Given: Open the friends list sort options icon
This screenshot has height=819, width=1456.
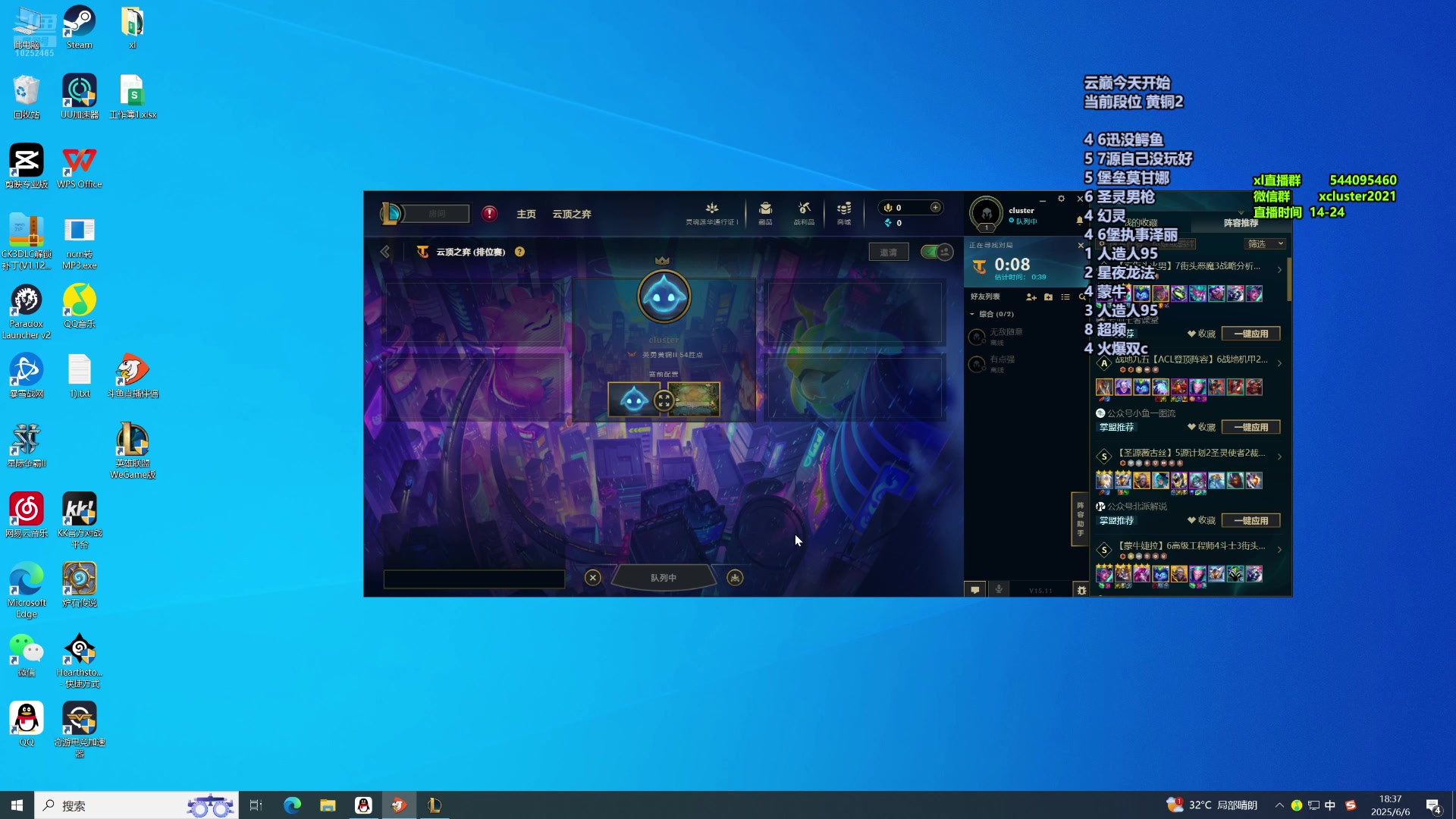Looking at the screenshot, I should pos(1065,297).
